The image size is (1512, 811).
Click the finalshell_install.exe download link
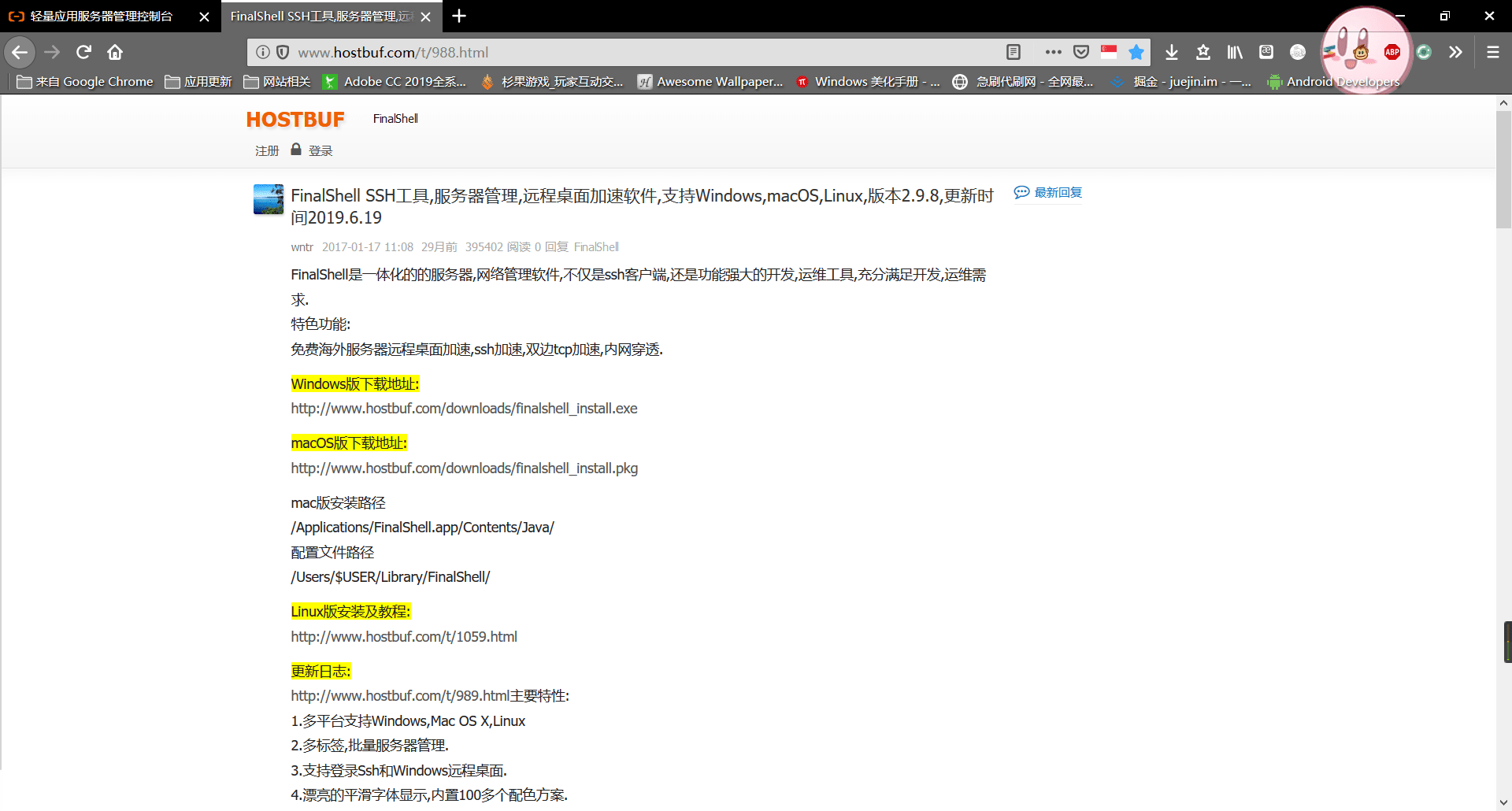[x=464, y=409]
